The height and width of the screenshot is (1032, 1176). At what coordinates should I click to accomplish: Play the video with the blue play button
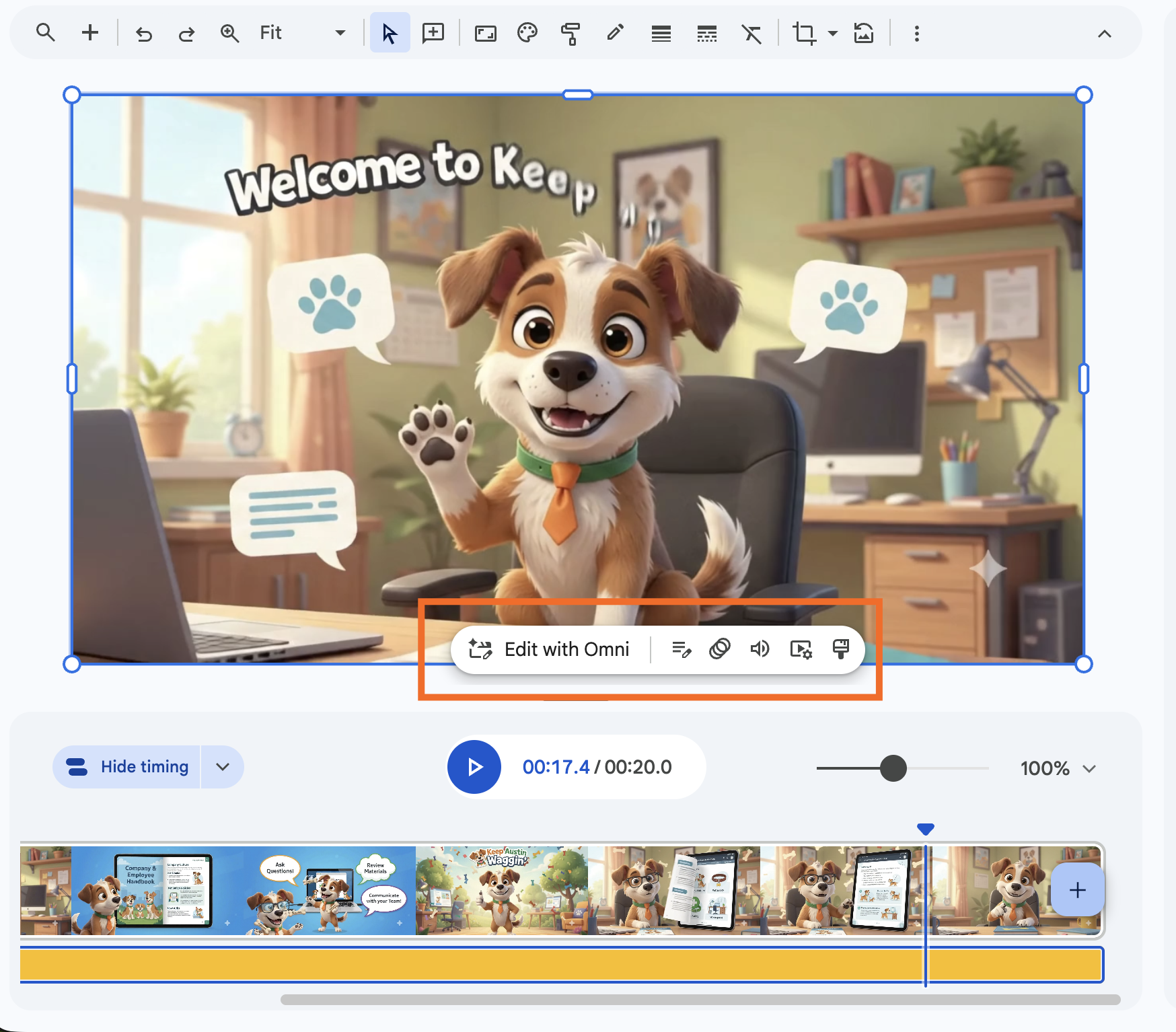tap(474, 767)
